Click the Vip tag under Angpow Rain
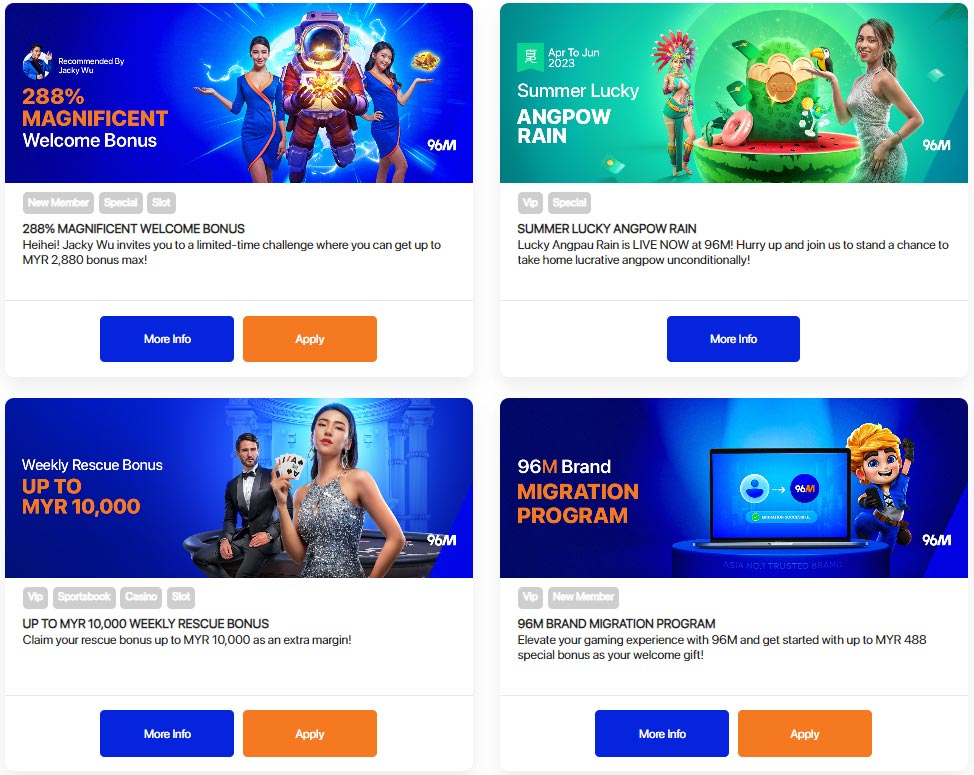Screen dimensions: 974x775 530,202
